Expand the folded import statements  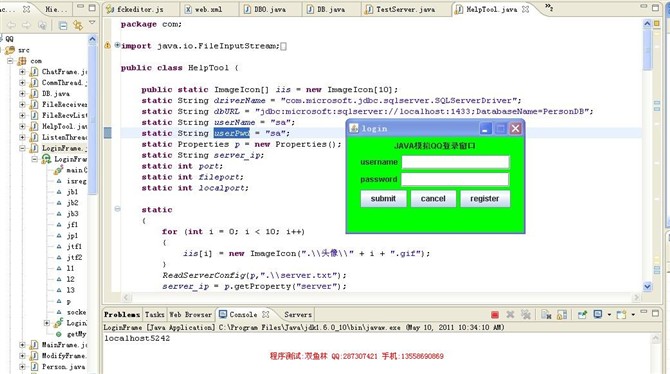pos(117,45)
